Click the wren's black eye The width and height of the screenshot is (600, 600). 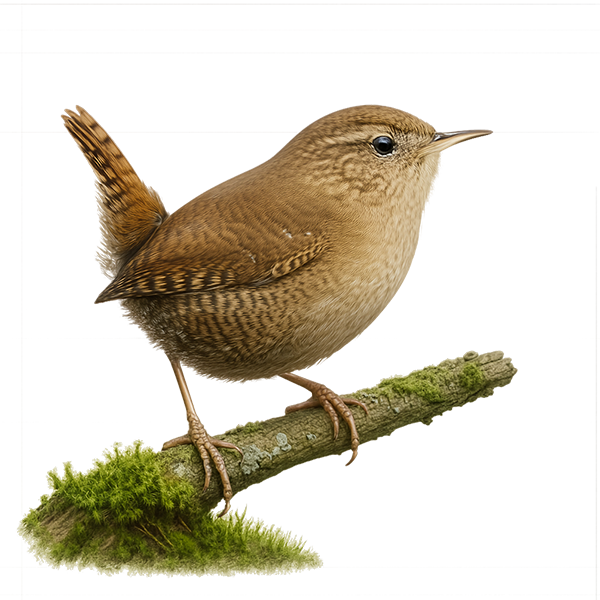(383, 145)
